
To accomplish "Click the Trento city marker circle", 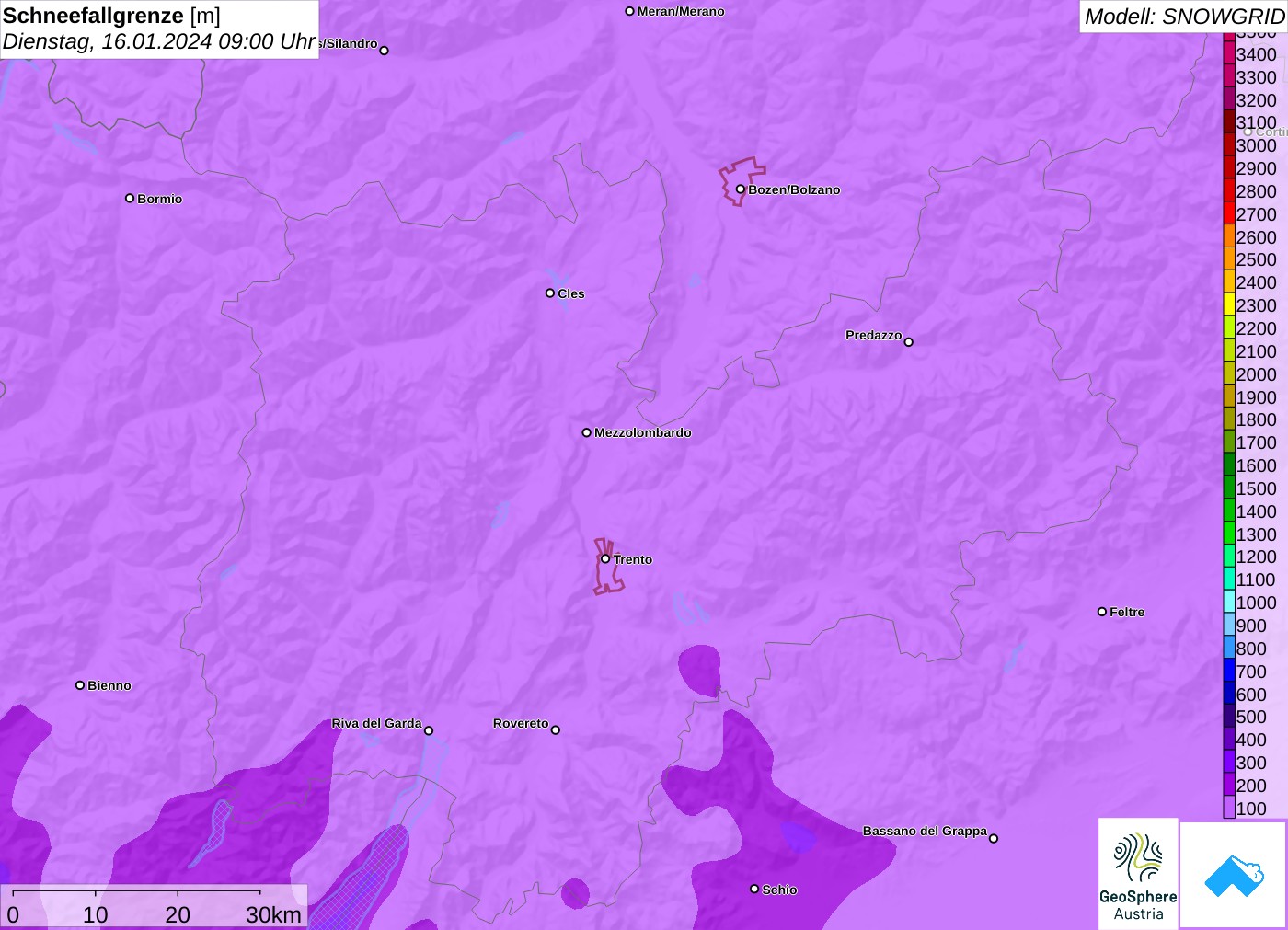I will pyautogui.click(x=605, y=558).
